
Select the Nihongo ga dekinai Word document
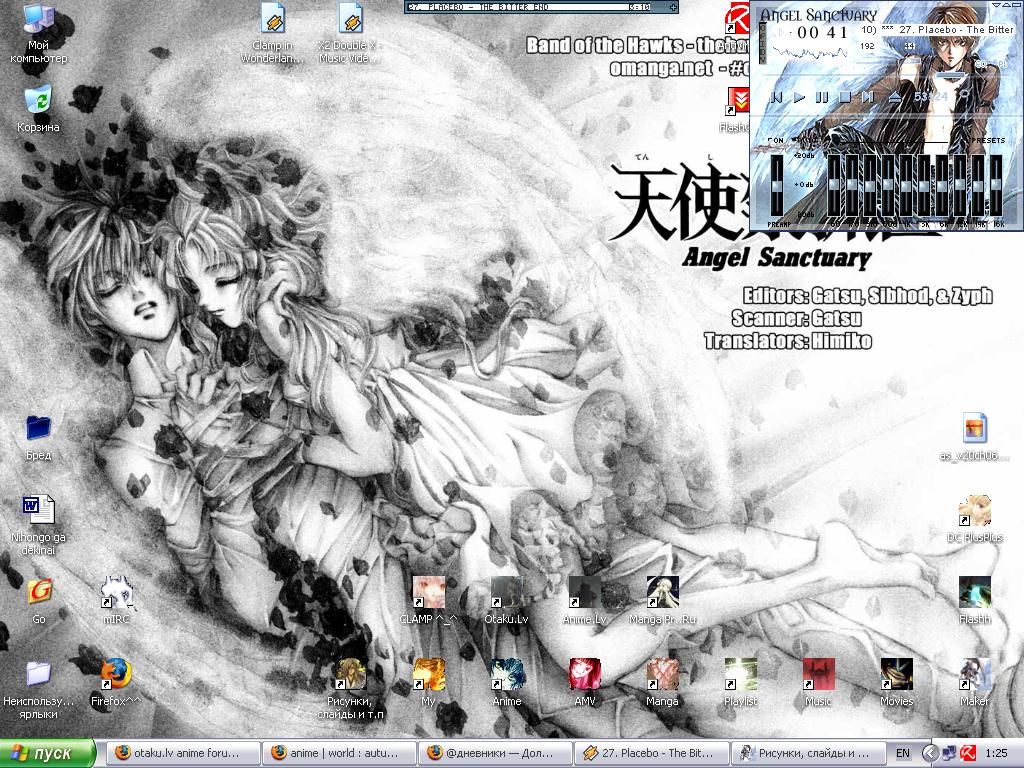pyautogui.click(x=39, y=525)
